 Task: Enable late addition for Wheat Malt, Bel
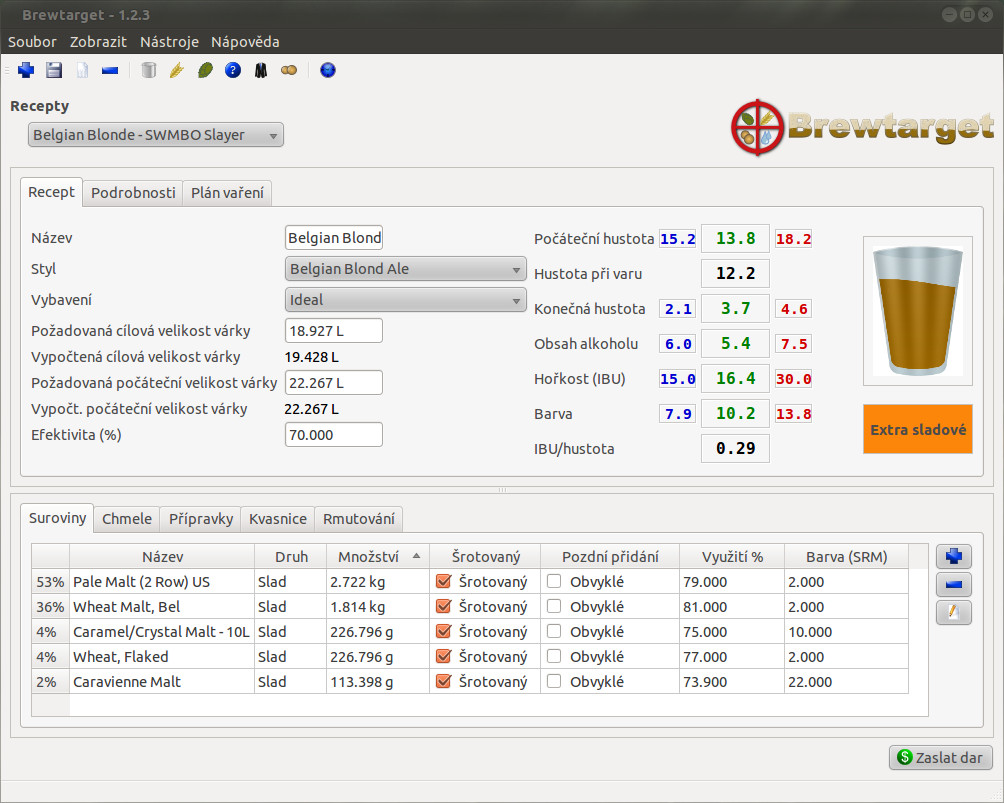pyautogui.click(x=554, y=606)
